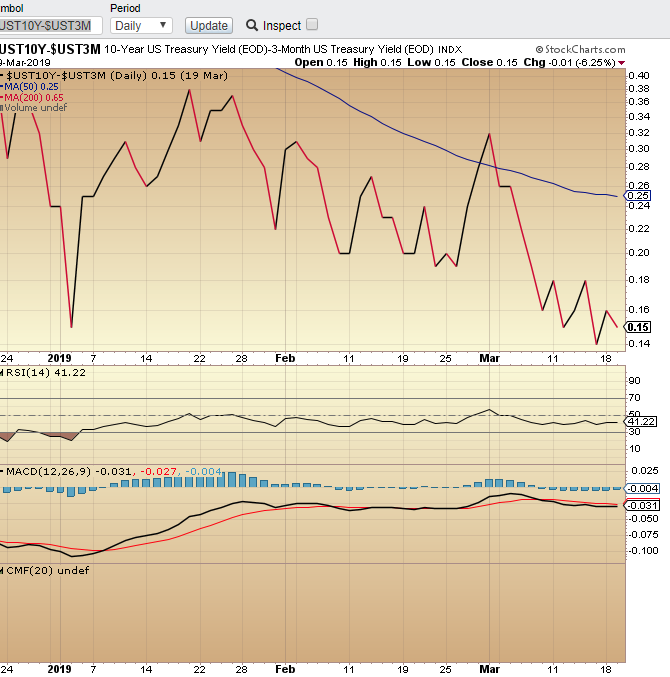The height and width of the screenshot is (677, 670).
Task: Click the Update button
Action: pos(209,25)
